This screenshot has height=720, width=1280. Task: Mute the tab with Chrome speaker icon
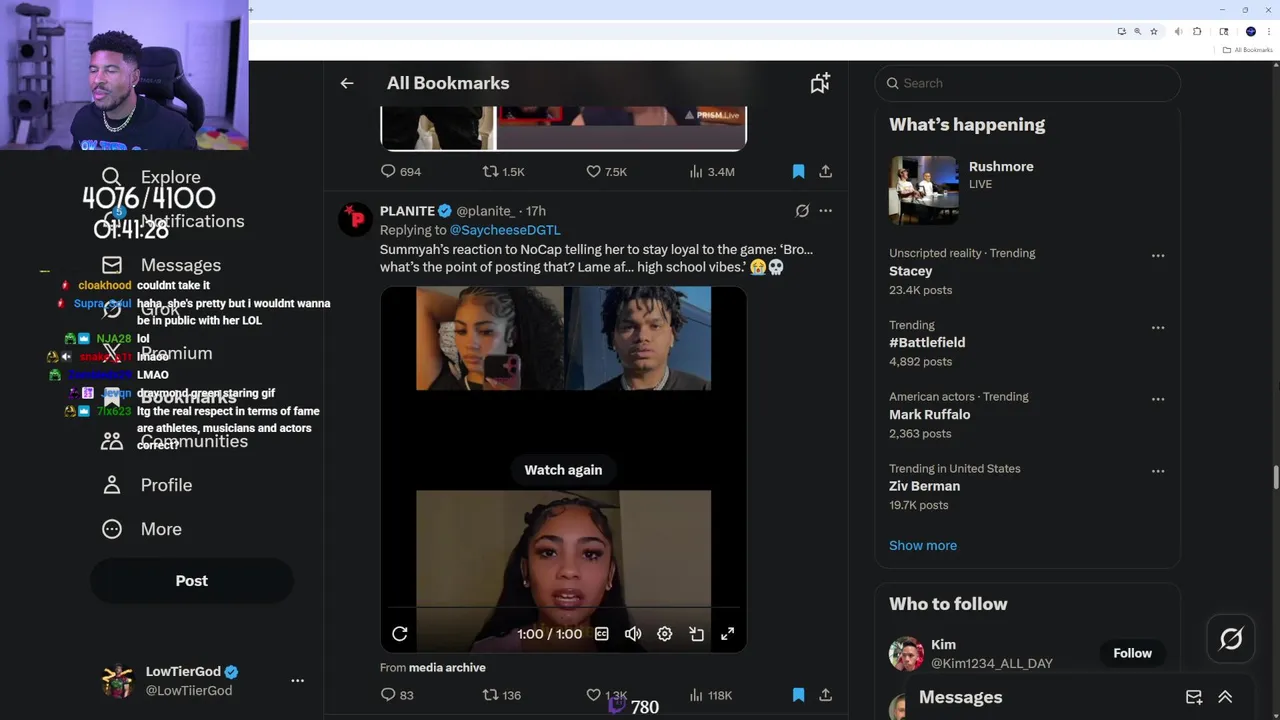[x=1179, y=32]
